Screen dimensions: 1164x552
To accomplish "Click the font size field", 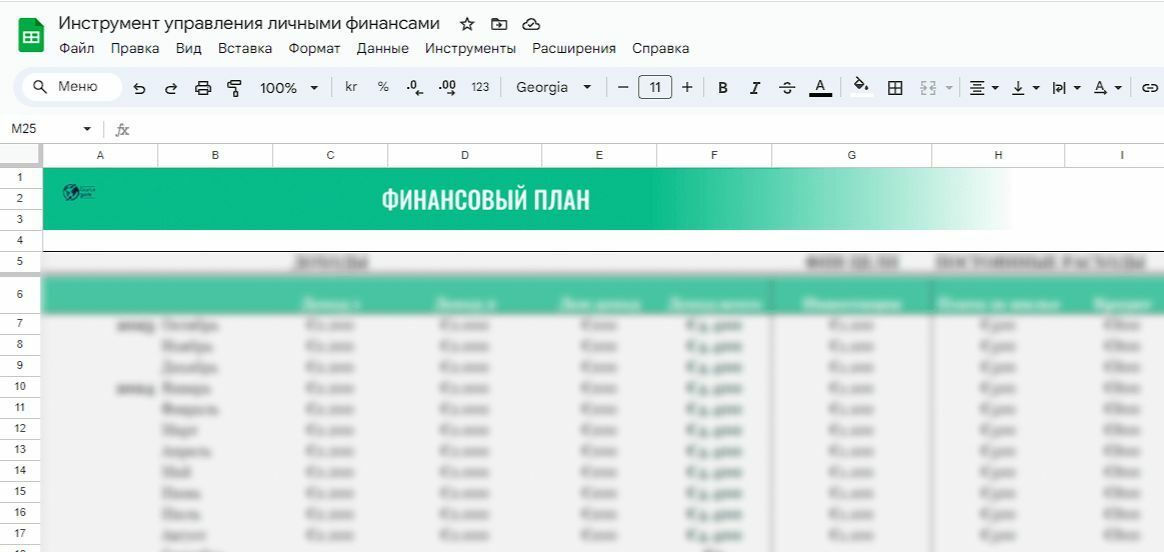I will [655, 88].
